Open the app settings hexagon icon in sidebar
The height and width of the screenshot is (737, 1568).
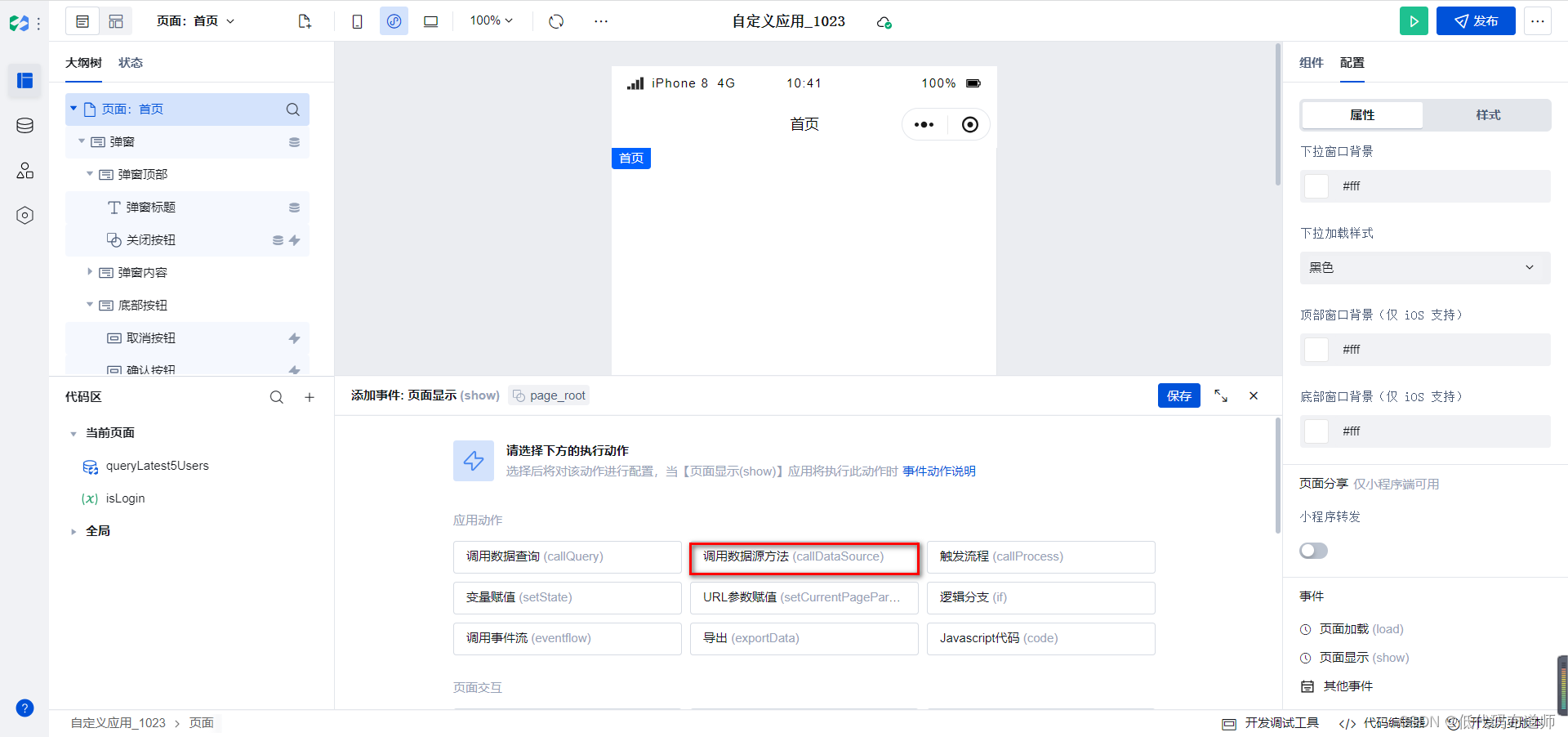click(24, 216)
